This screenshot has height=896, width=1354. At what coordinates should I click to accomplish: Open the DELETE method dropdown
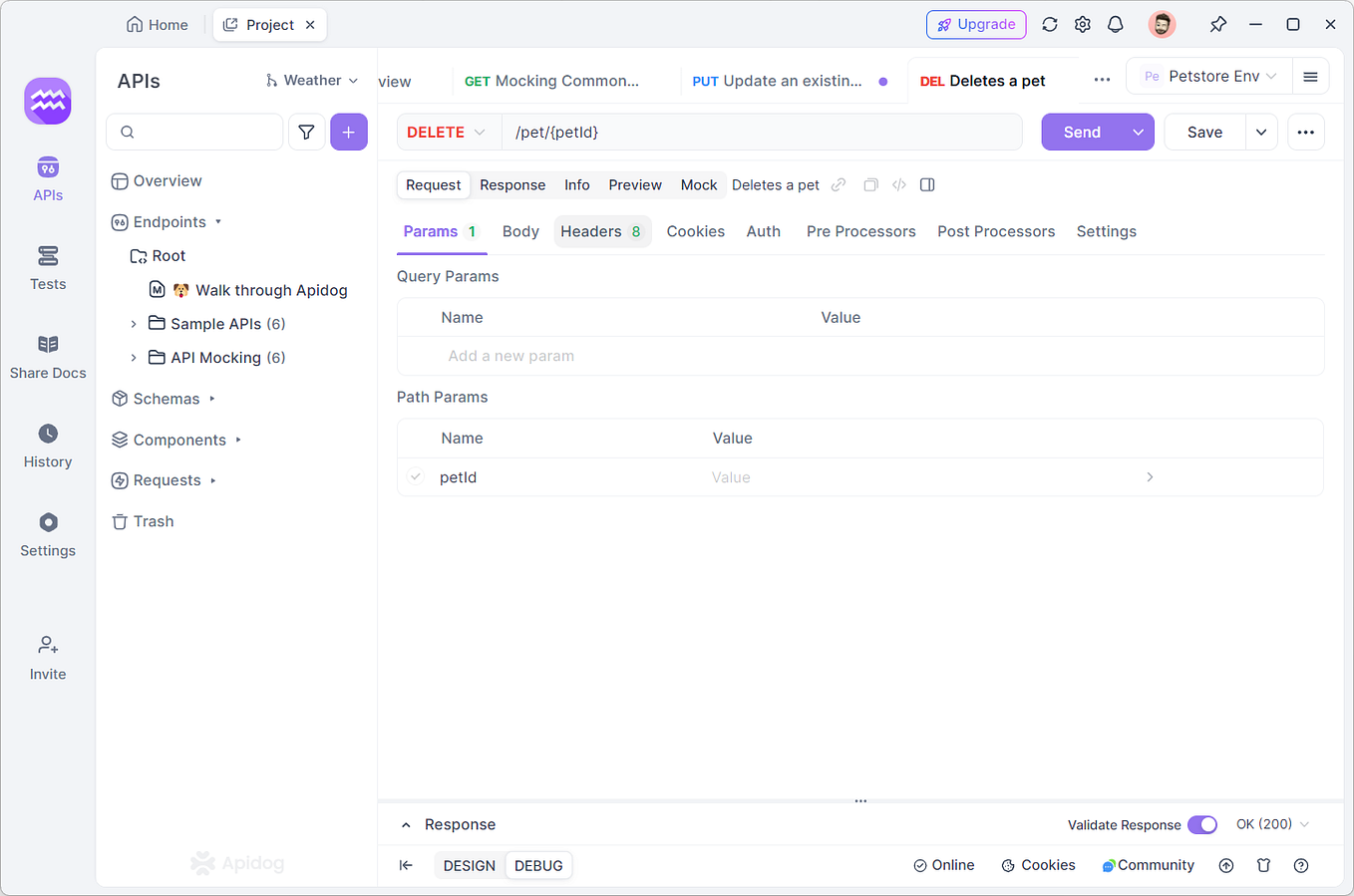tap(448, 132)
